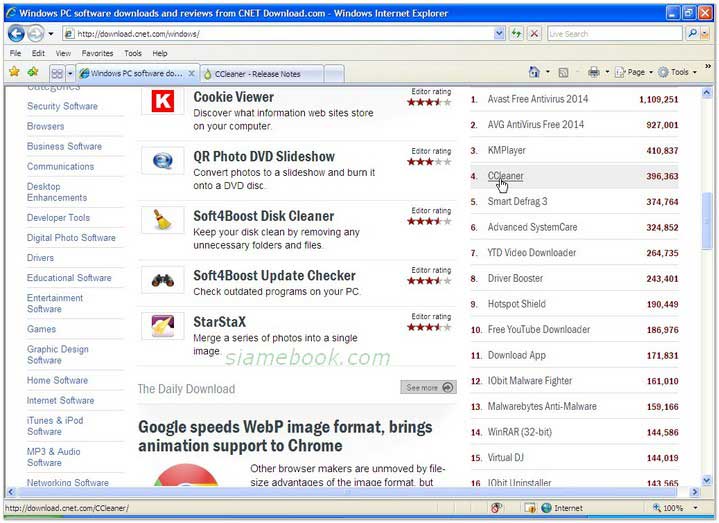Open Avast Free Antivirus 2014 link
Image resolution: width=719 pixels, height=523 pixels.
(x=537, y=99)
